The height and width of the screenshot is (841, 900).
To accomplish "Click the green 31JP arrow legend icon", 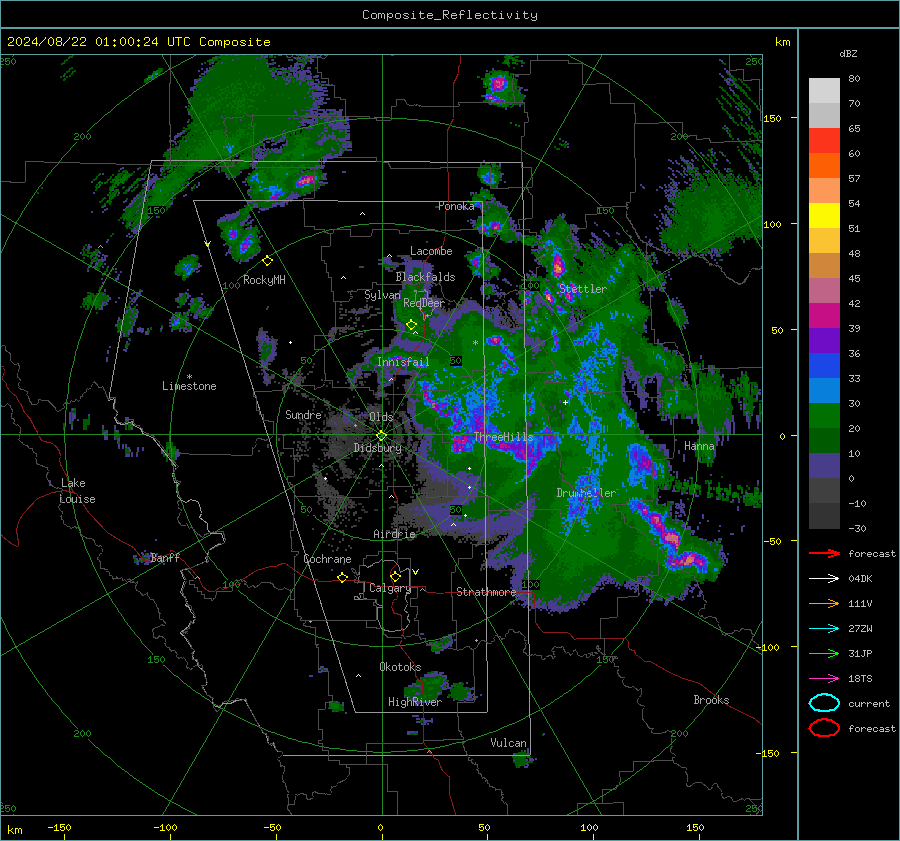I will click(x=824, y=653).
